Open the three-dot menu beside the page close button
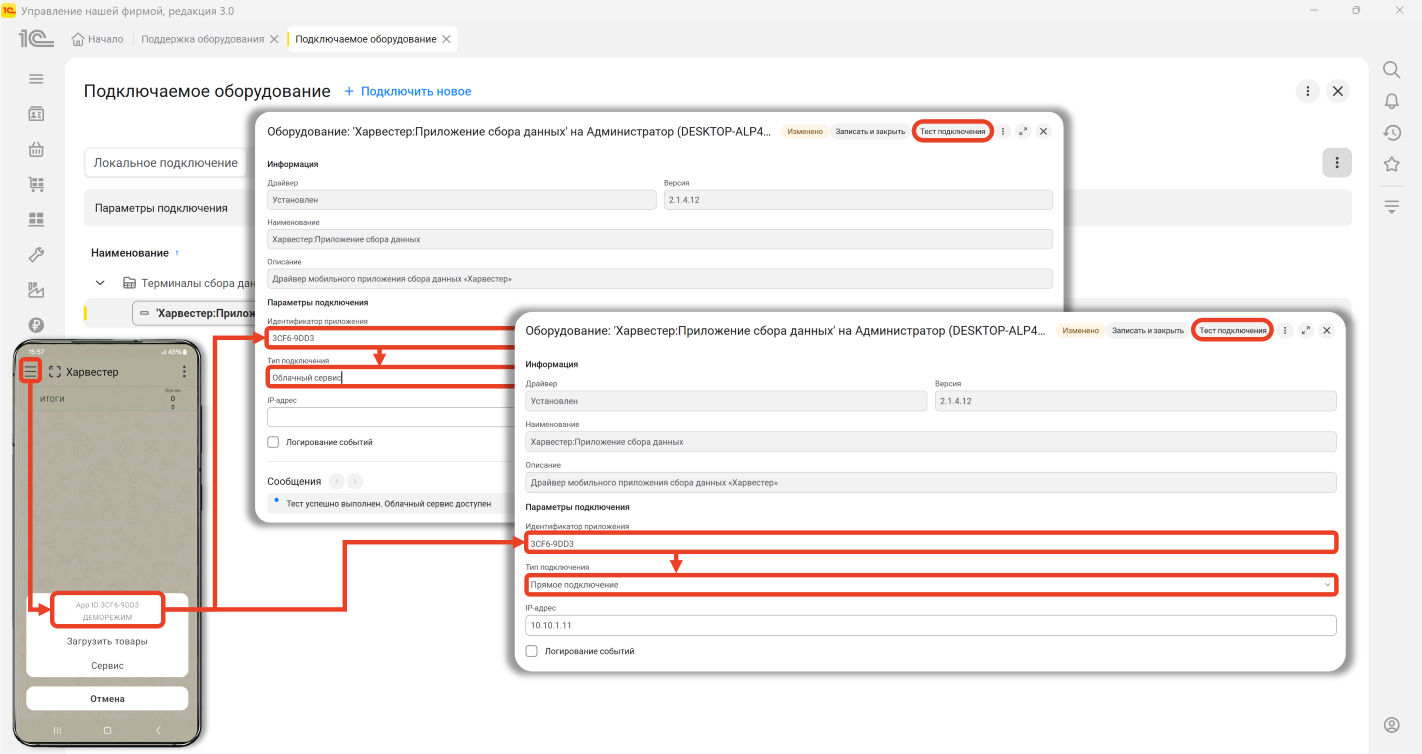Image resolution: width=1422 pixels, height=754 pixels. 1307,91
